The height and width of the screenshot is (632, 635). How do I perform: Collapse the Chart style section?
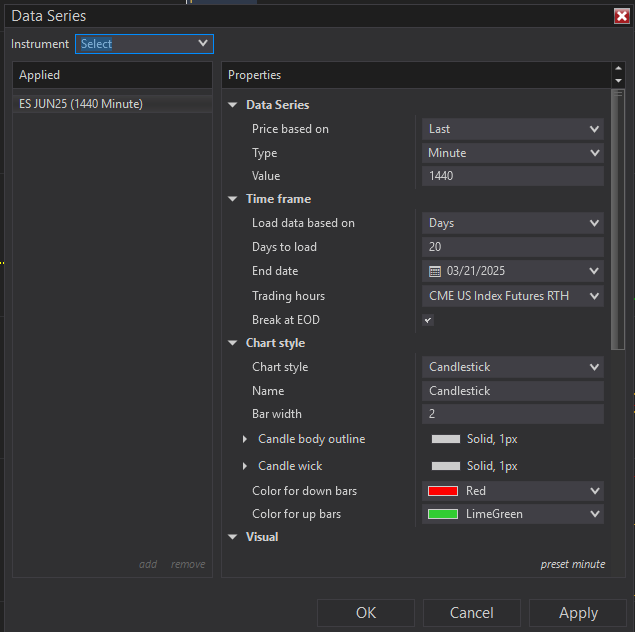point(233,343)
